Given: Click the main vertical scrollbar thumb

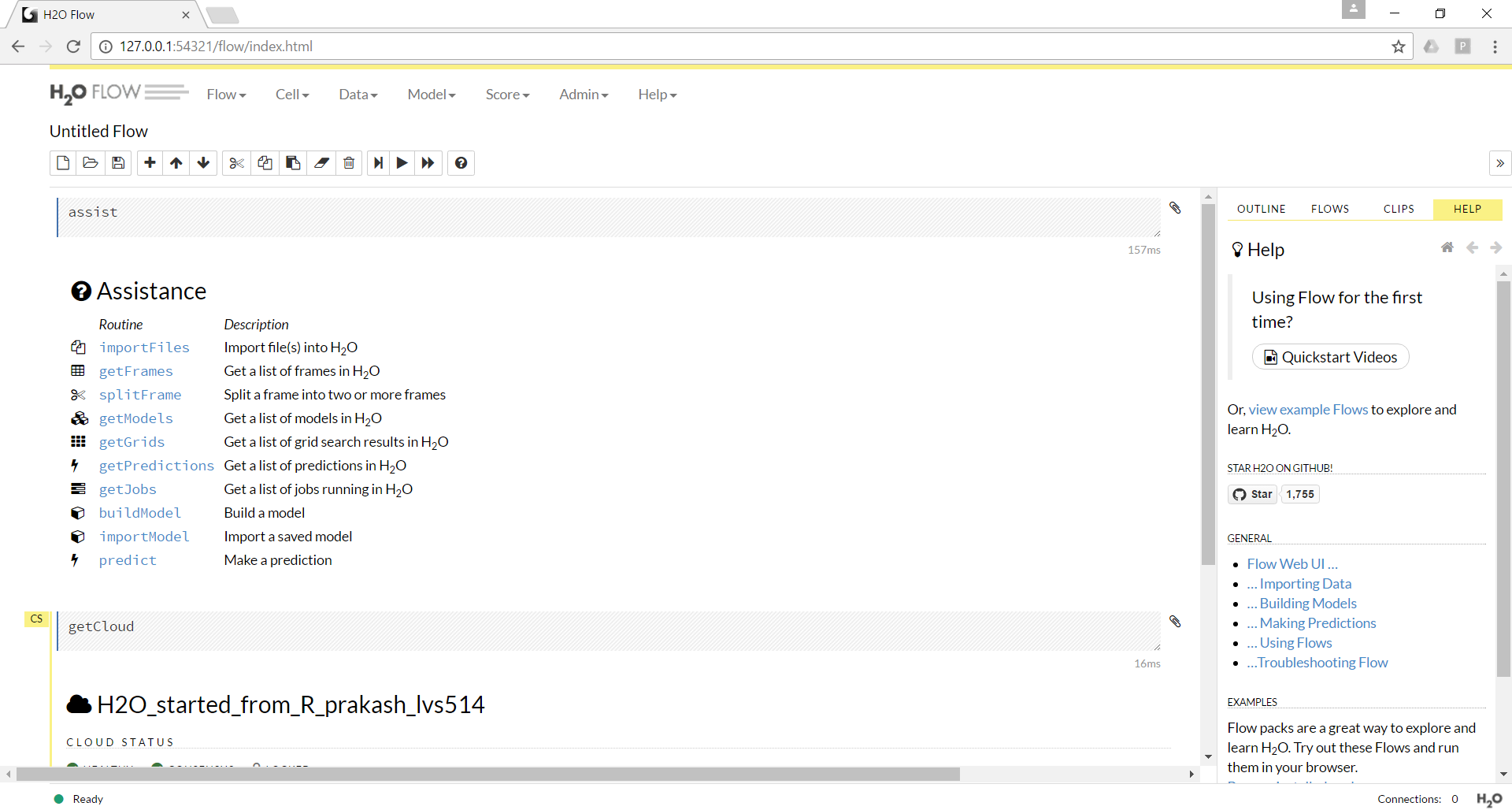Looking at the screenshot, I should point(1208,385).
